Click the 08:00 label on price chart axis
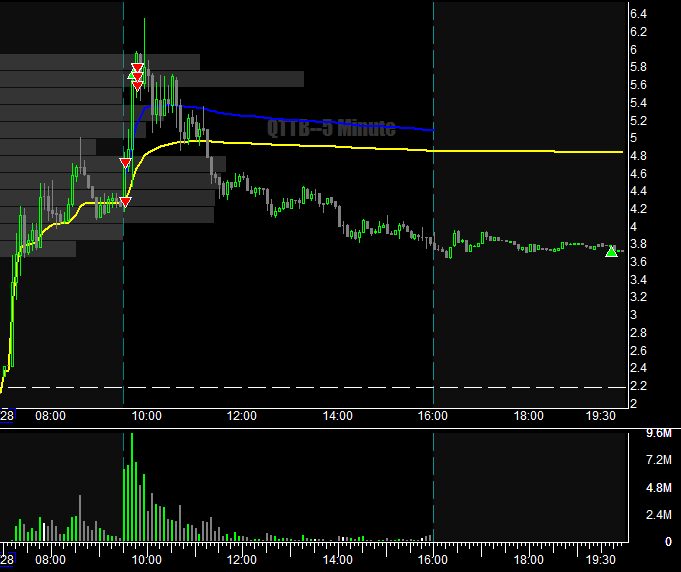The width and height of the screenshot is (681, 572). pyautogui.click(x=50, y=416)
